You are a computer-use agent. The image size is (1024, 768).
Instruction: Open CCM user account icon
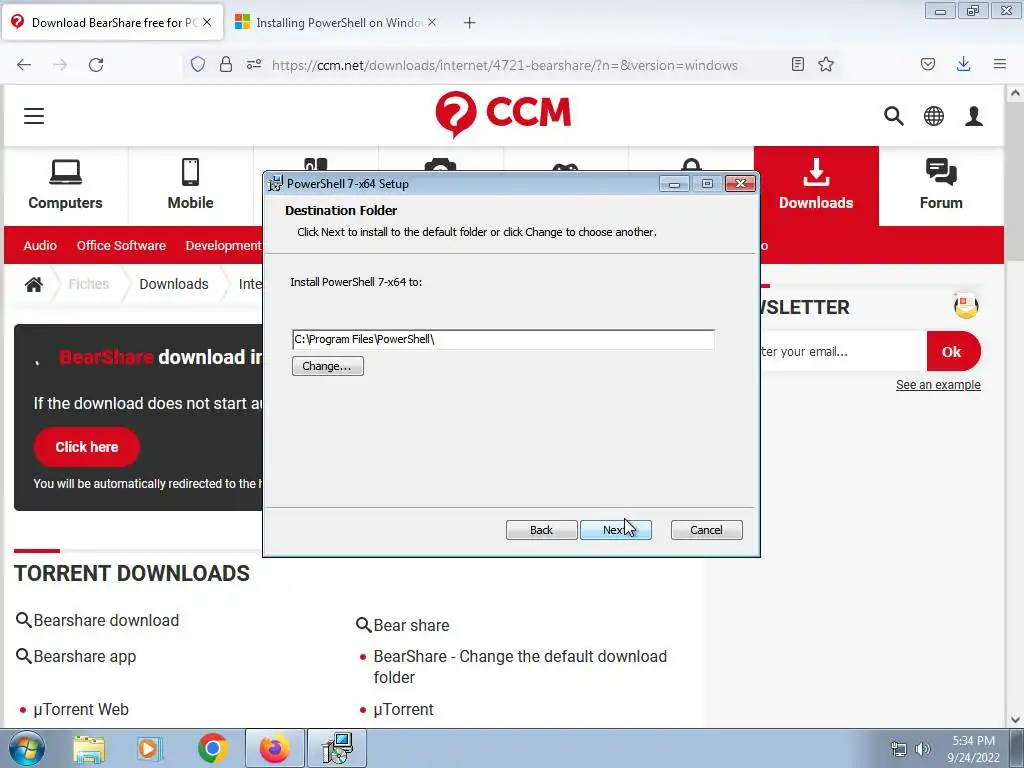click(x=974, y=116)
